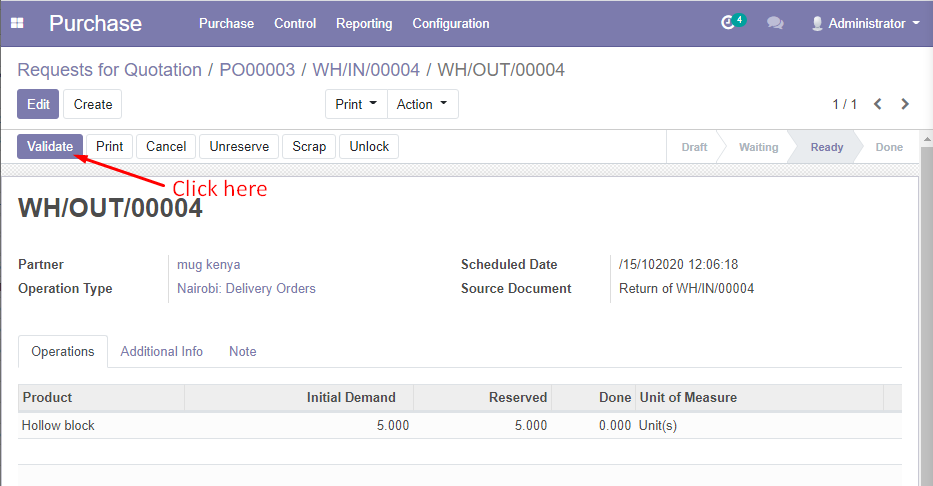Switch to the Additional Info tab
933x486 pixels.
click(162, 352)
